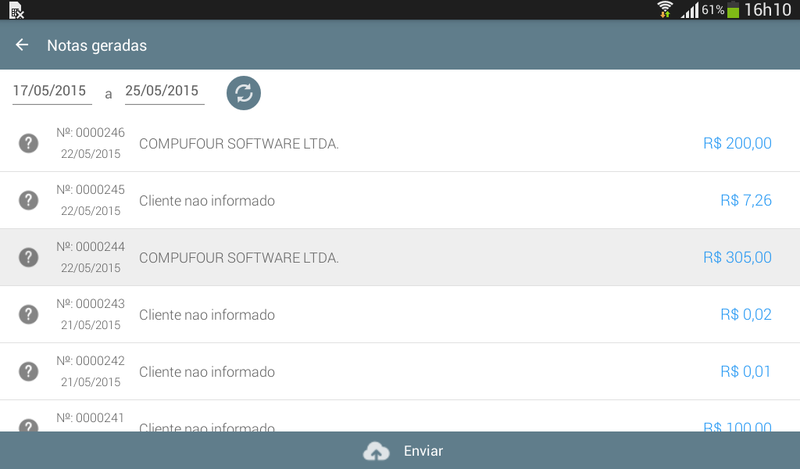
Task: Click the cloud upload icon
Action: pyautogui.click(x=376, y=451)
